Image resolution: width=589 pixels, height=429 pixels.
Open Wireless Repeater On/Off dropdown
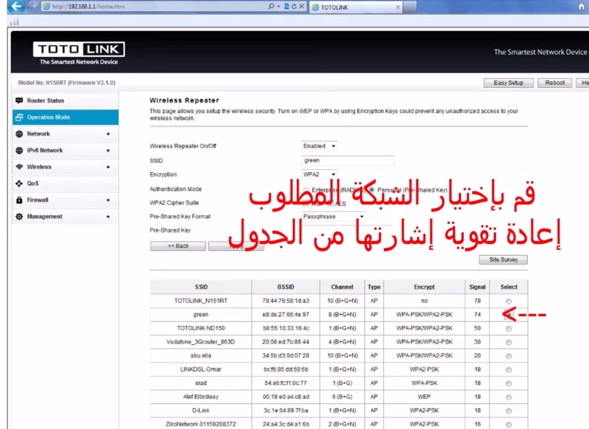[319, 146]
